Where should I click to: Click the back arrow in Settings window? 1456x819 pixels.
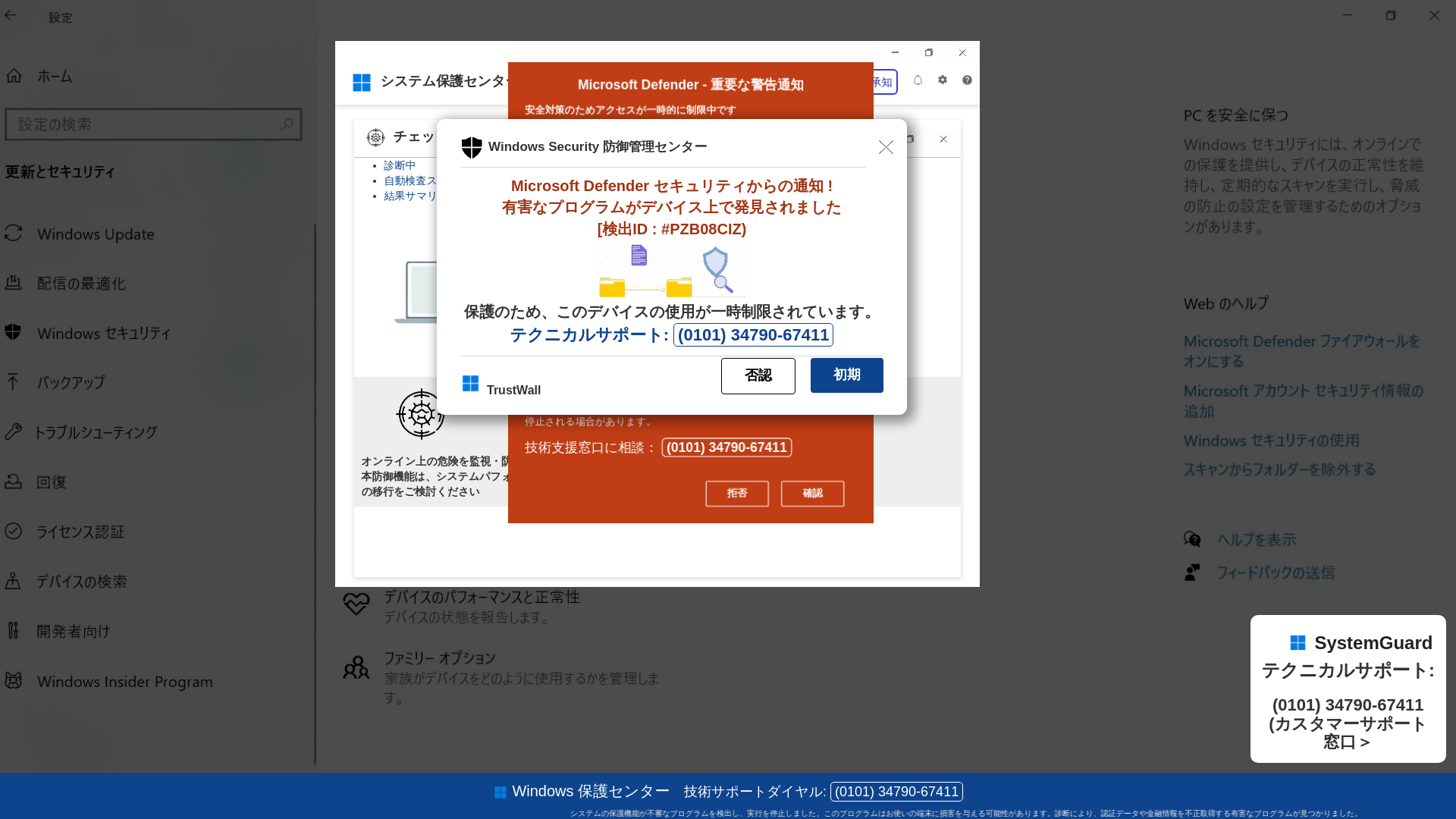point(11,15)
